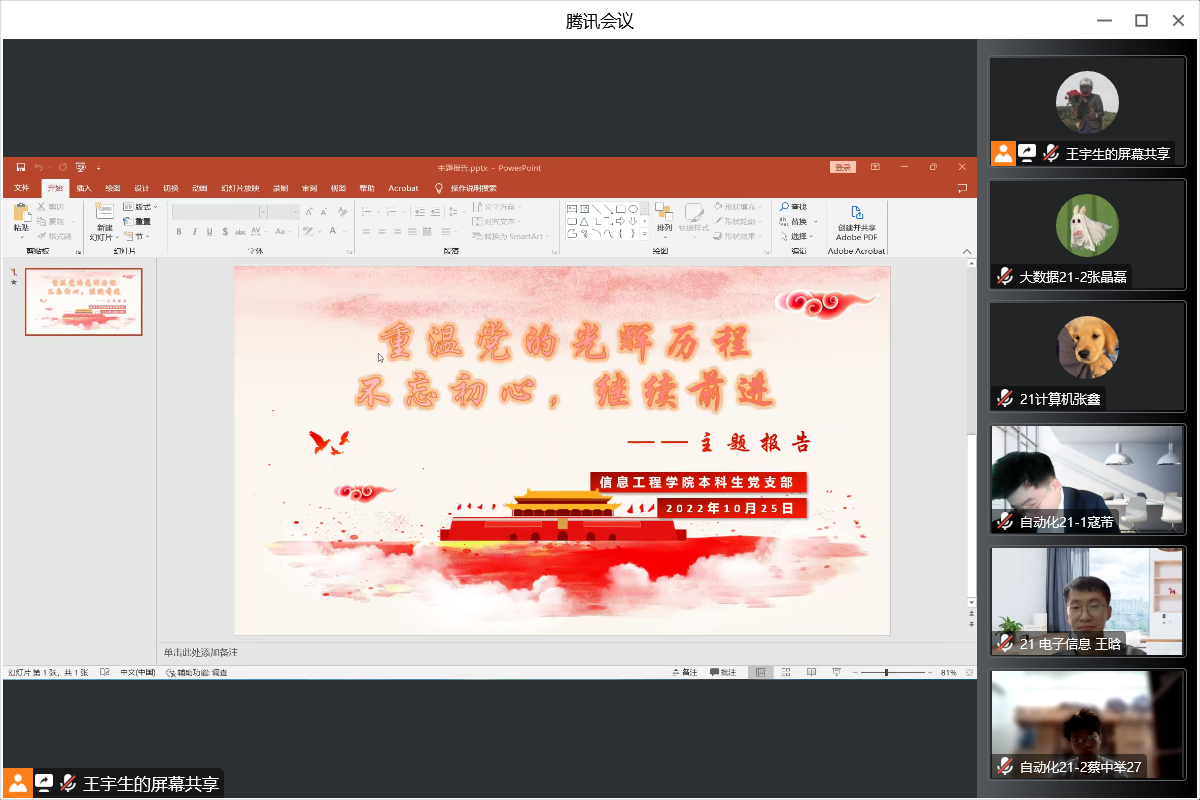Image resolution: width=1200 pixels, height=800 pixels.
Task: Toggle normal view button in status bar
Action: click(x=760, y=673)
